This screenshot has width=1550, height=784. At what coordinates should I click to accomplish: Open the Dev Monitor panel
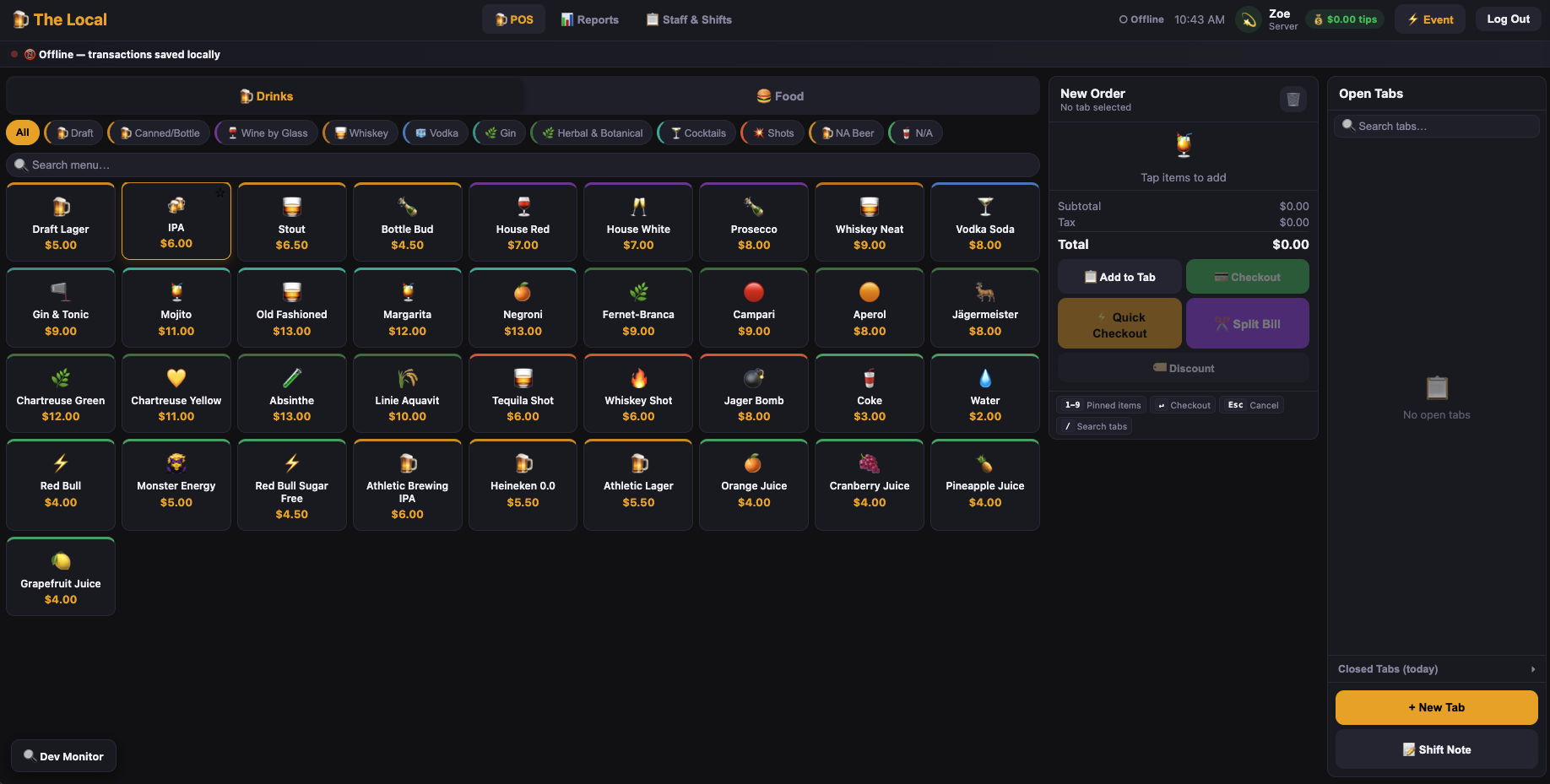63,756
